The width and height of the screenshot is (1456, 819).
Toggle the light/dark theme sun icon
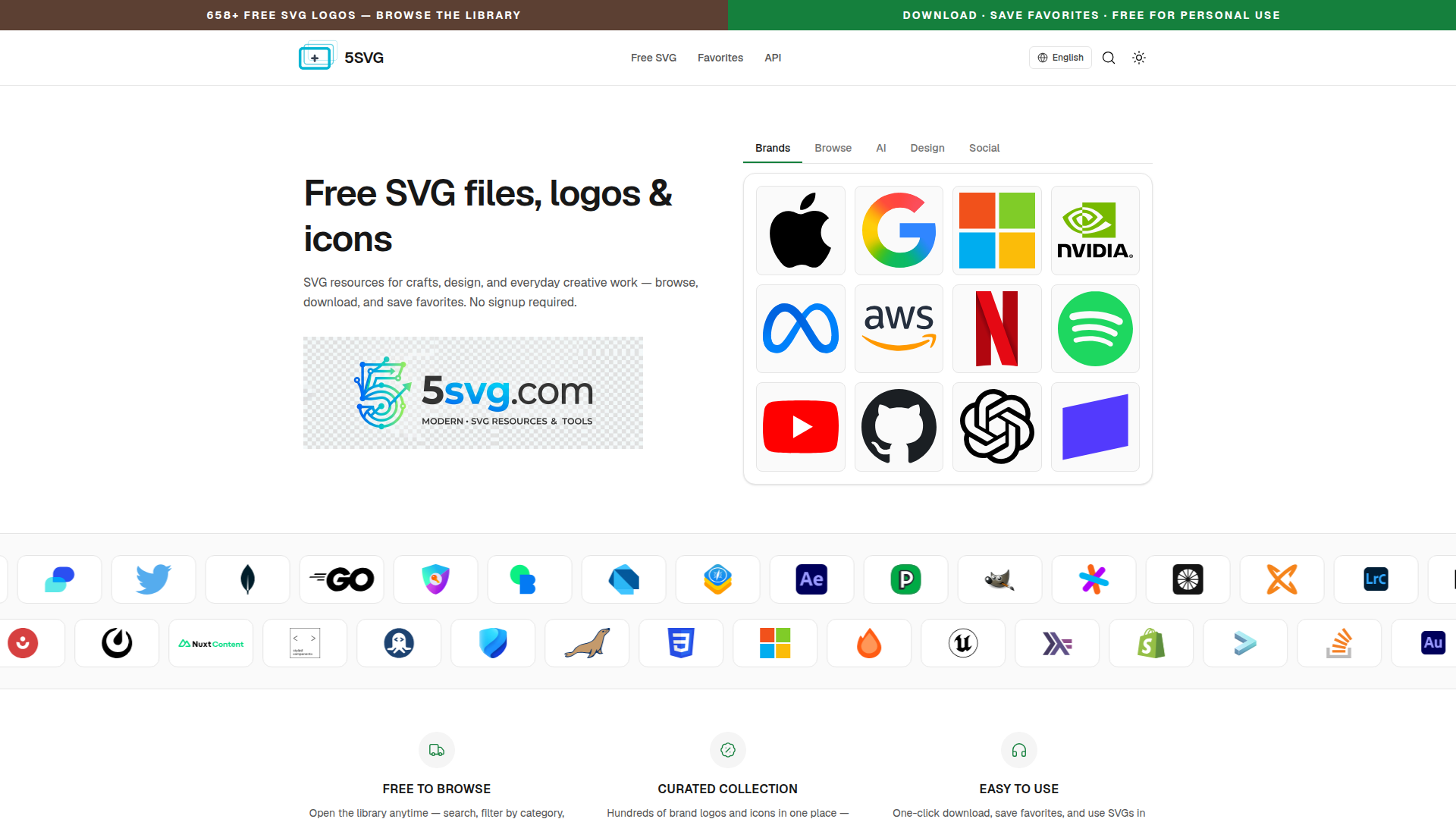click(1139, 58)
